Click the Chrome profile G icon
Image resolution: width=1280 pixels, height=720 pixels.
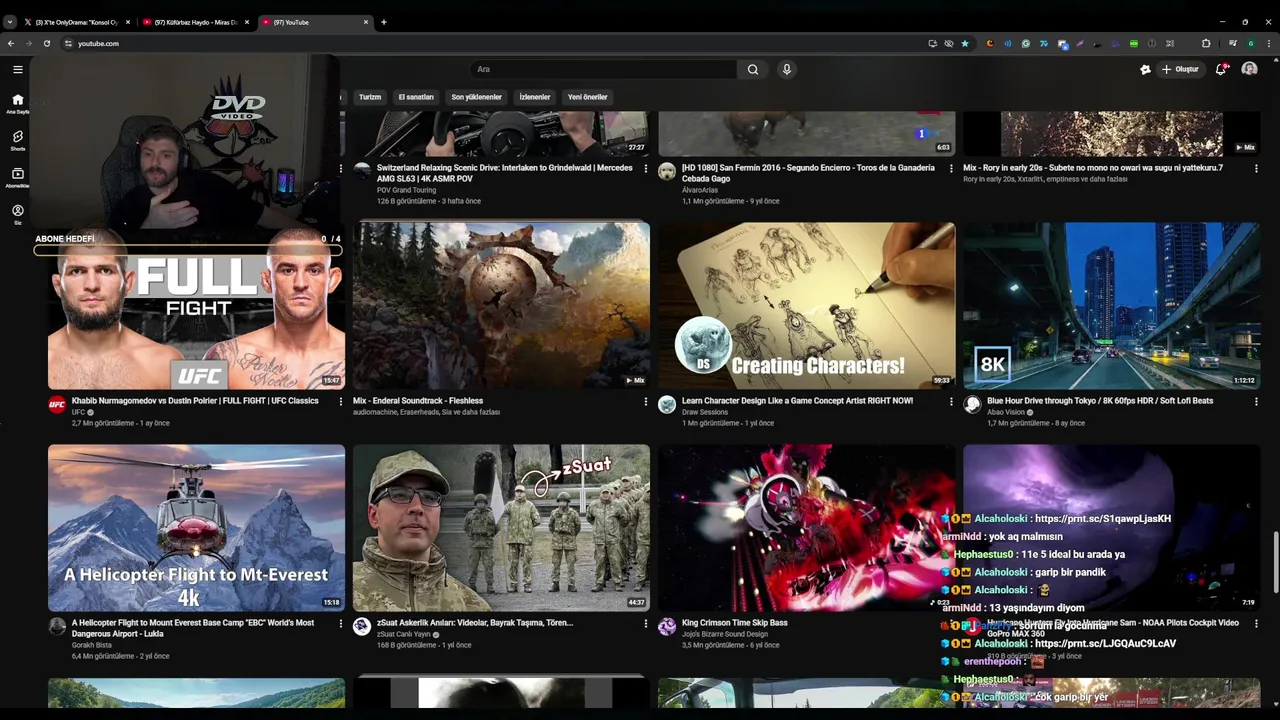click(1250, 43)
